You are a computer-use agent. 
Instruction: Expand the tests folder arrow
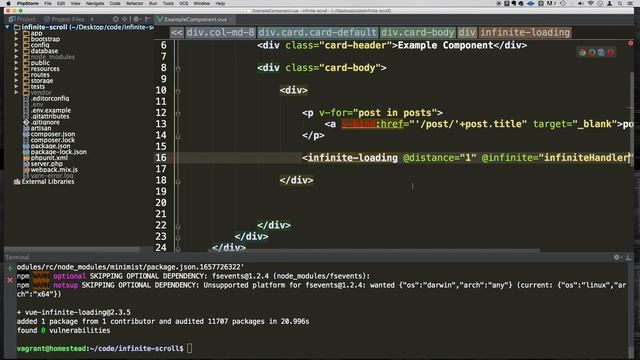(x=16, y=87)
